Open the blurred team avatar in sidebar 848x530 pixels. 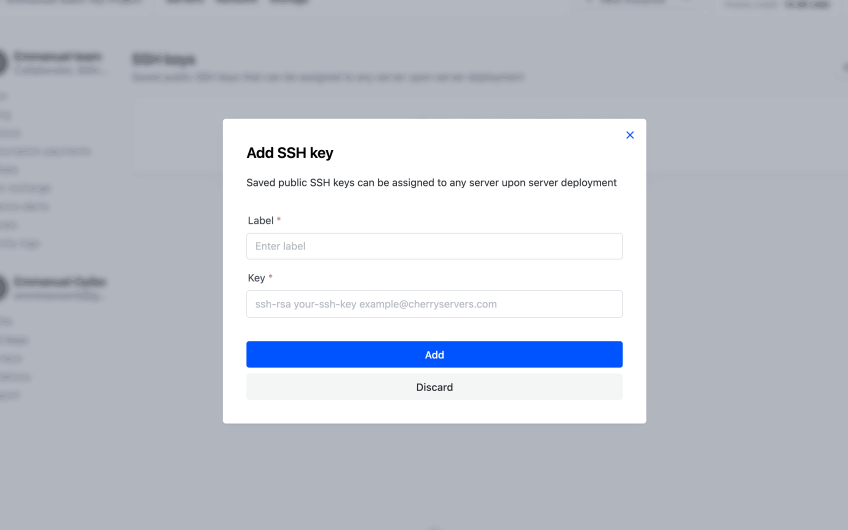click(x=3, y=63)
